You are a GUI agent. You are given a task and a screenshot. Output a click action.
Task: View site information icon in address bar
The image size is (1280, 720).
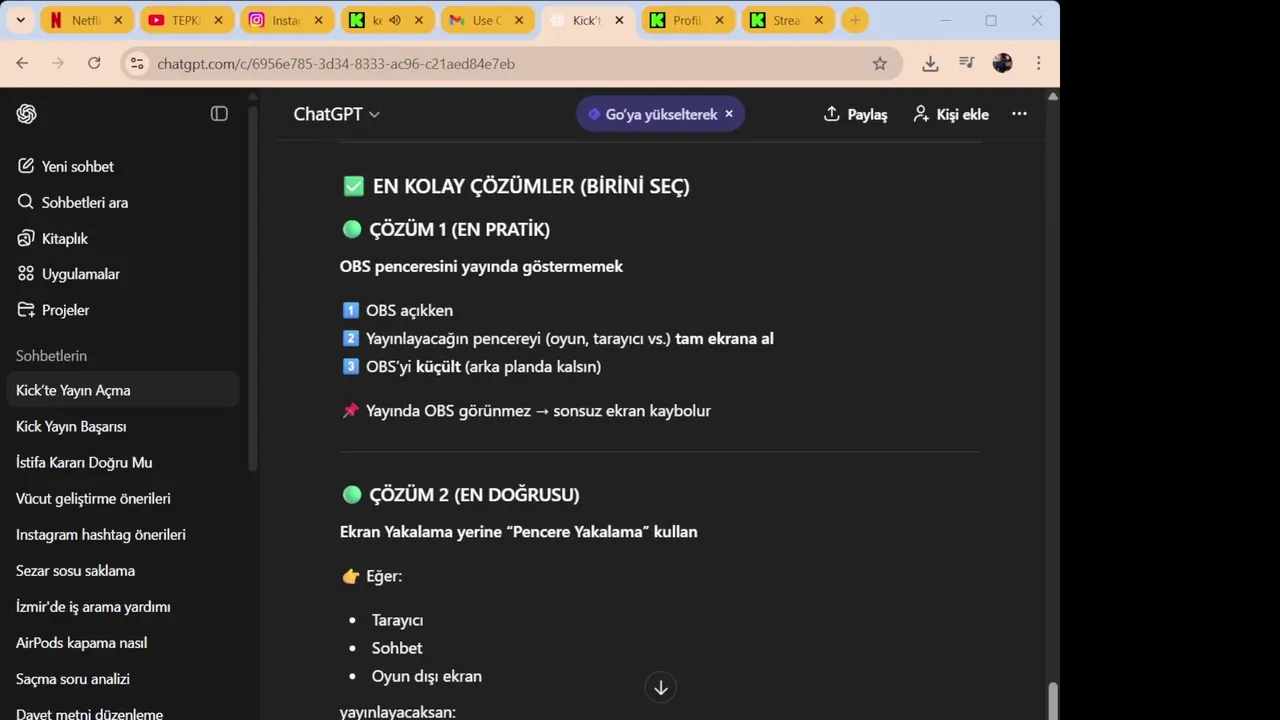[x=137, y=63]
